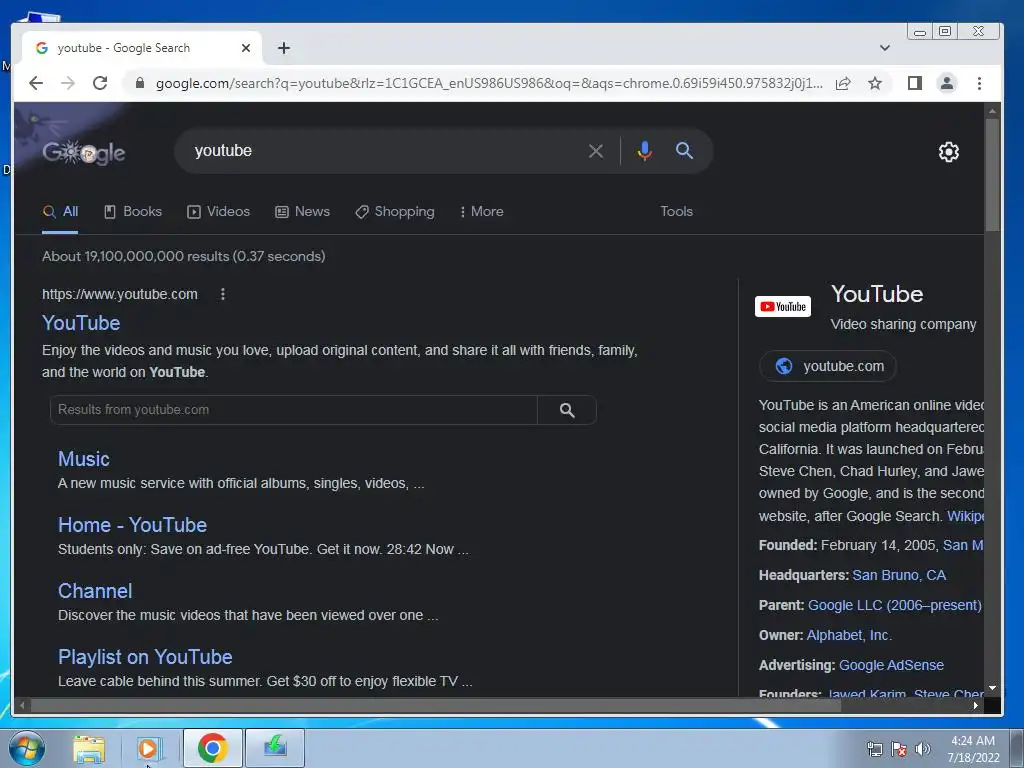Image resolution: width=1024 pixels, height=768 pixels.
Task: Open the Channel sitelink
Action: (x=95, y=590)
